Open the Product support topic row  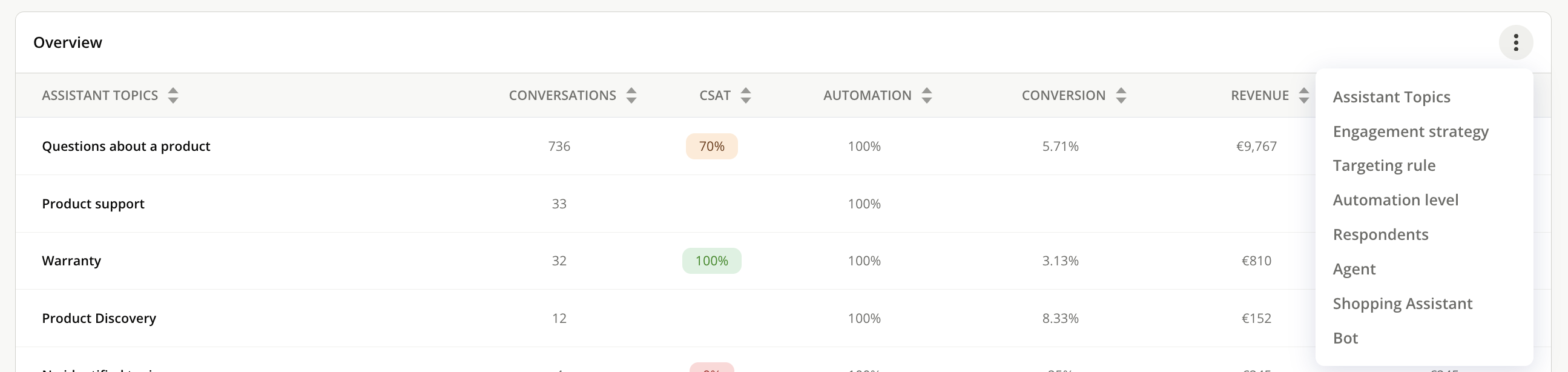[x=93, y=204]
